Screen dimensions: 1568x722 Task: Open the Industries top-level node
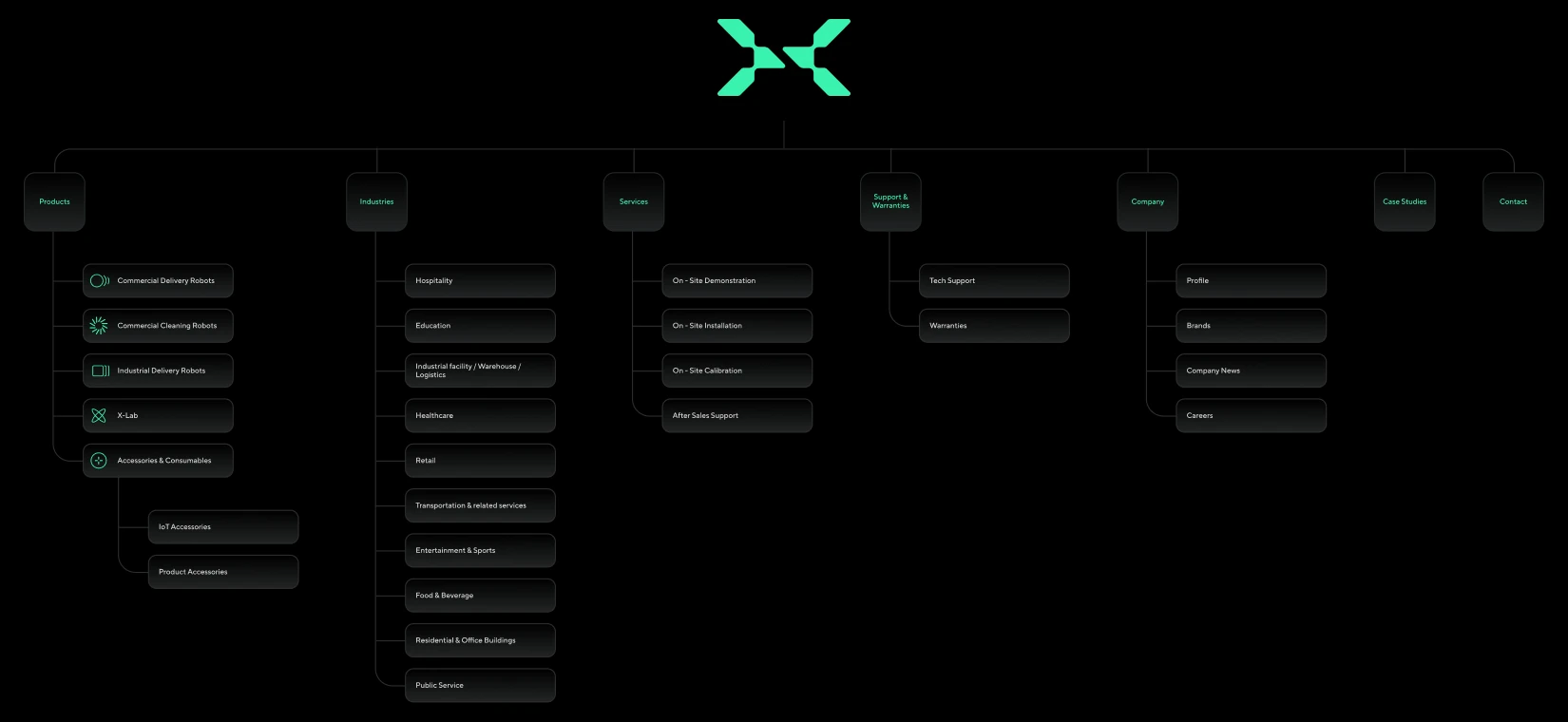pos(376,201)
